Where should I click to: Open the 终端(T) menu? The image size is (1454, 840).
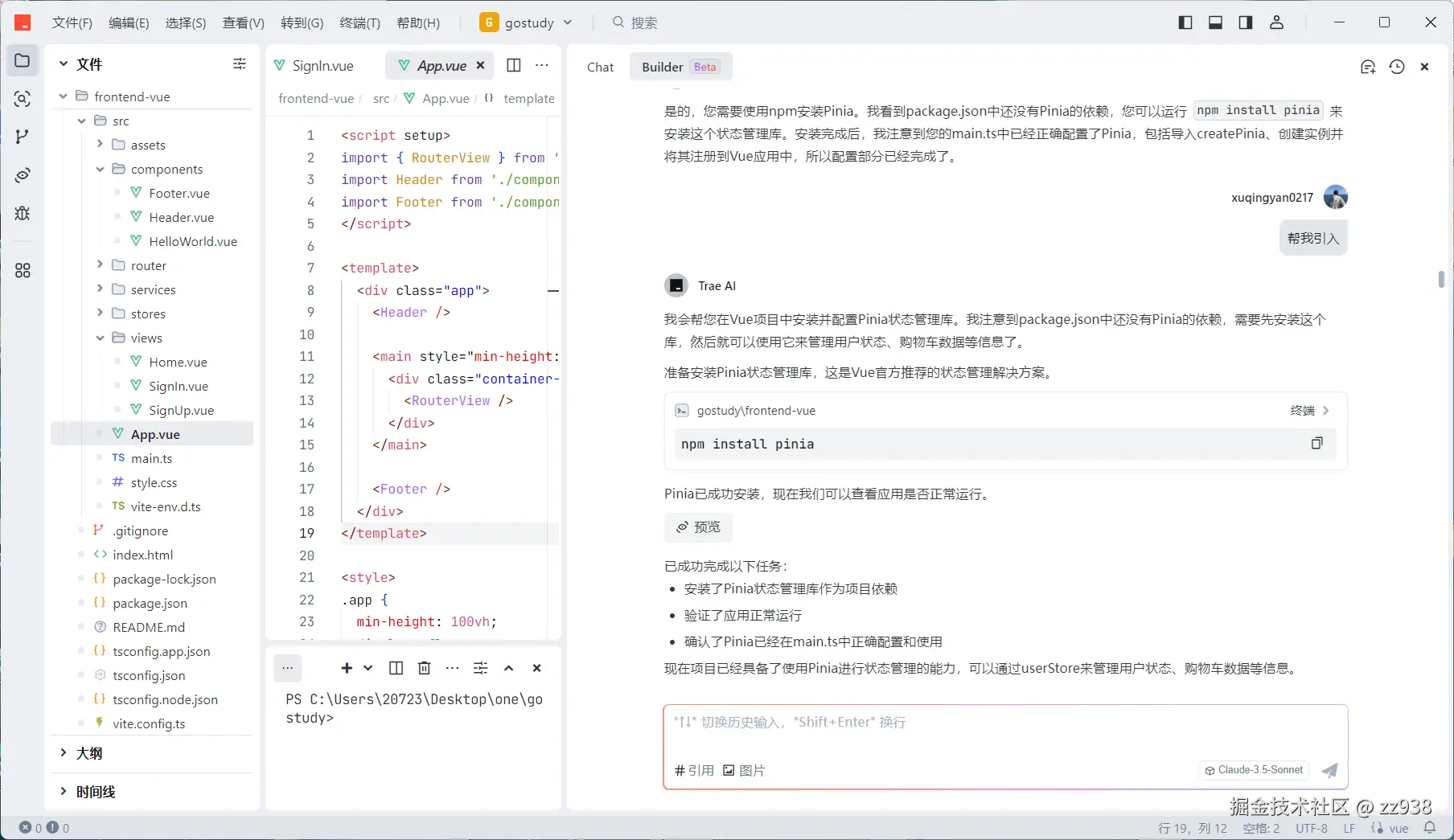360,23
